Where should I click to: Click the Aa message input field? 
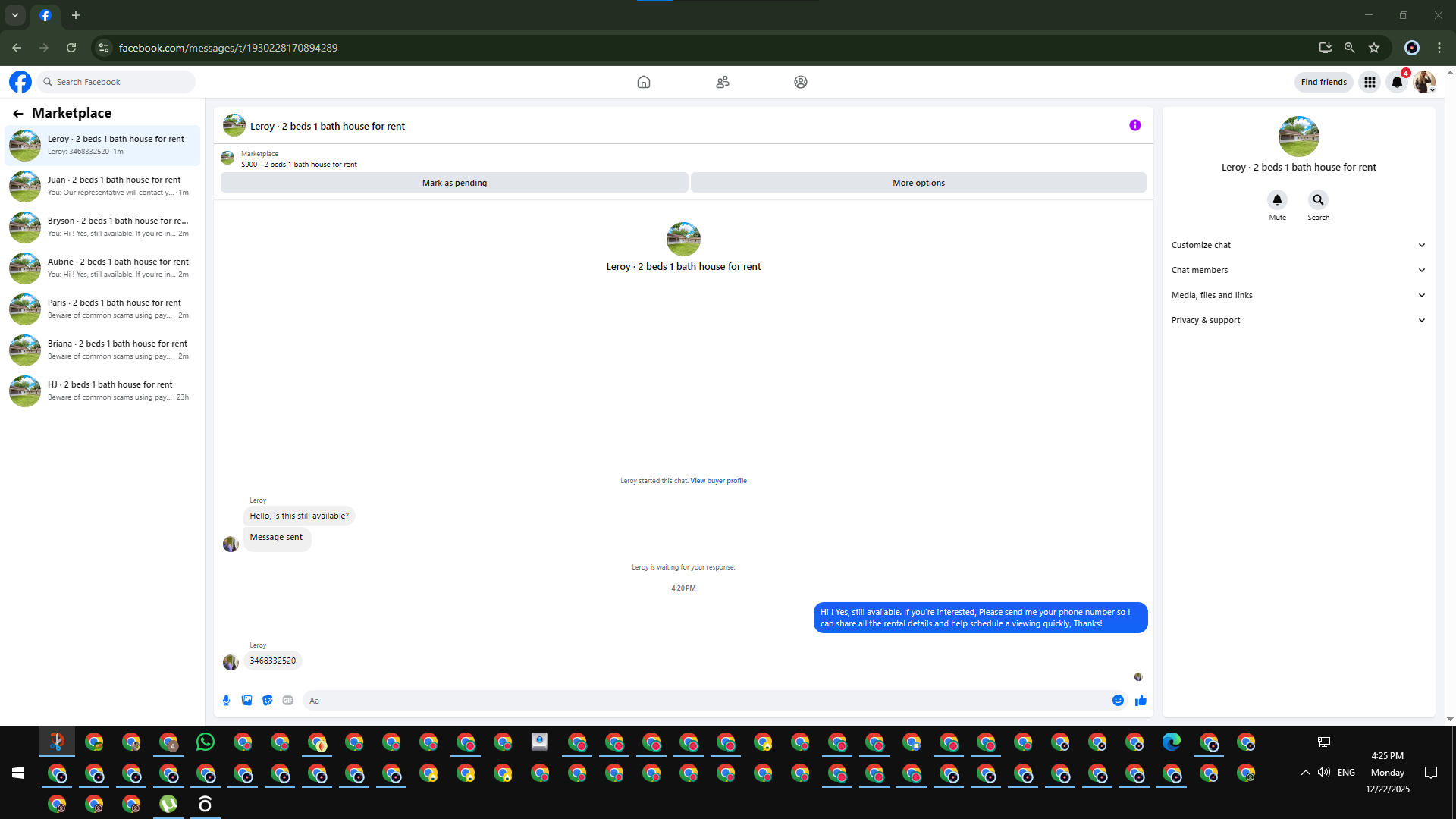point(705,701)
